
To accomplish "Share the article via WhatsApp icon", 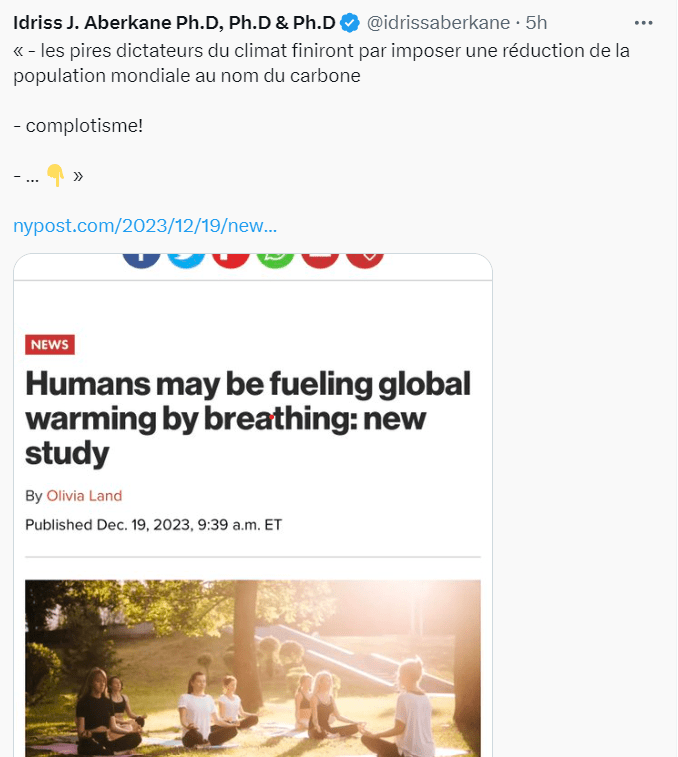I will (x=276, y=258).
